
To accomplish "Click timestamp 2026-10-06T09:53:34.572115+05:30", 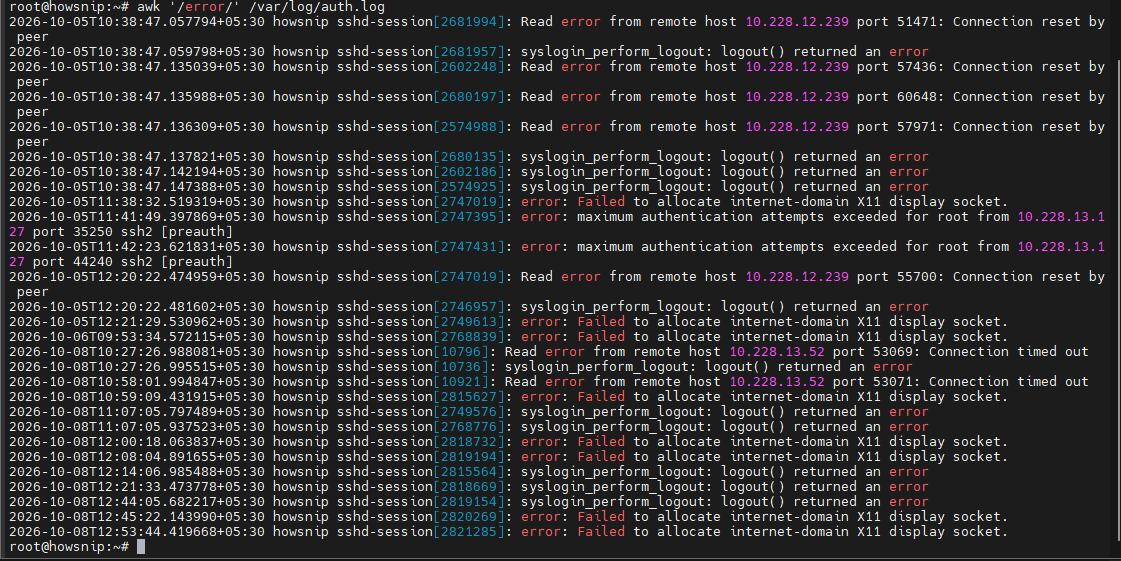I will pos(137,337).
